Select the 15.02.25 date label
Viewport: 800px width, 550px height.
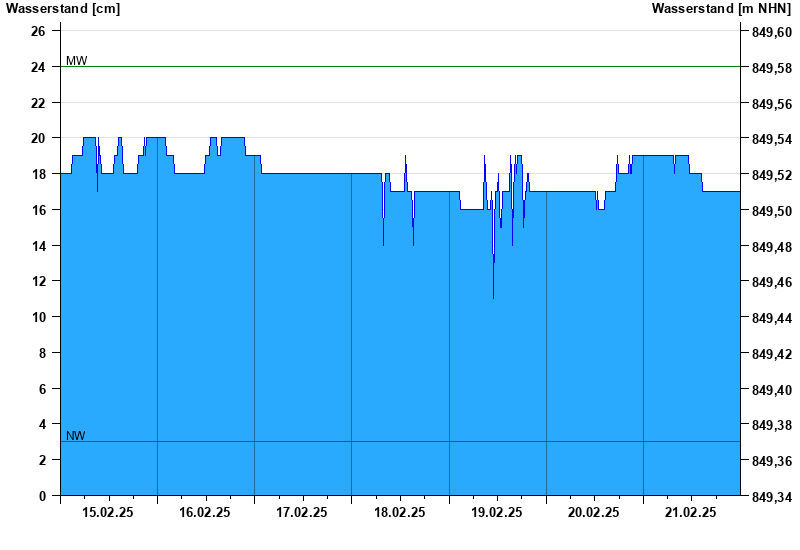point(108,512)
